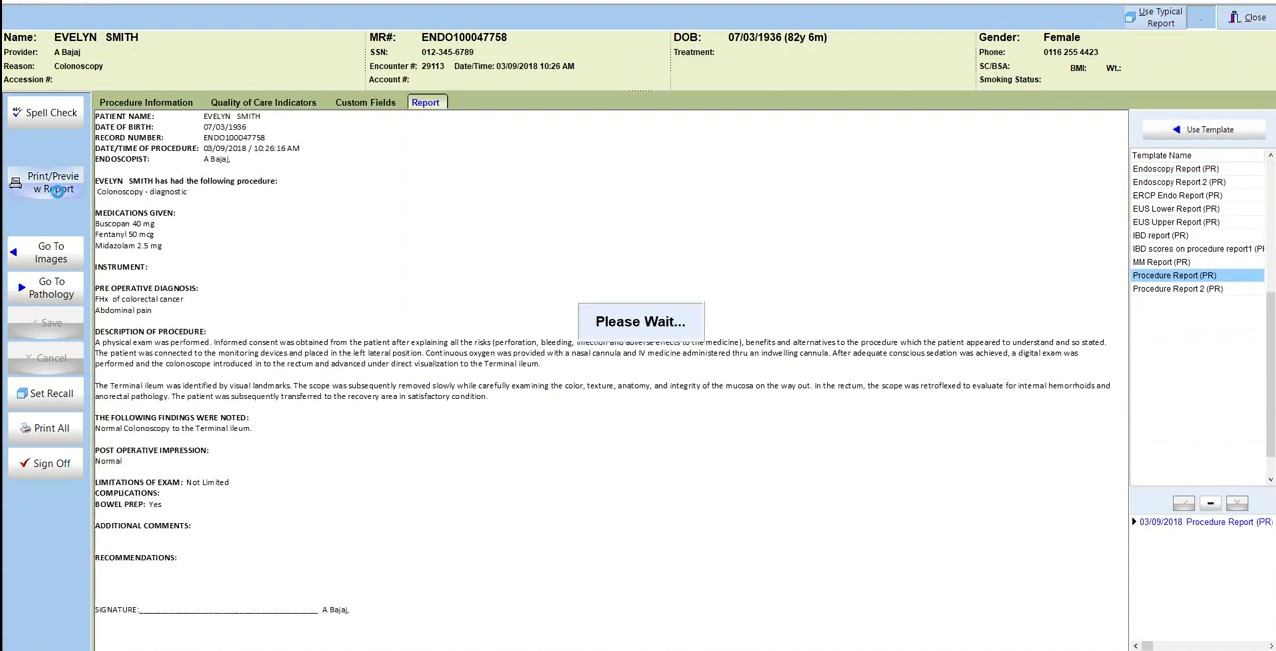Toggle the checkmark button below template list
Viewport: 1276px width, 651px height.
1184,502
